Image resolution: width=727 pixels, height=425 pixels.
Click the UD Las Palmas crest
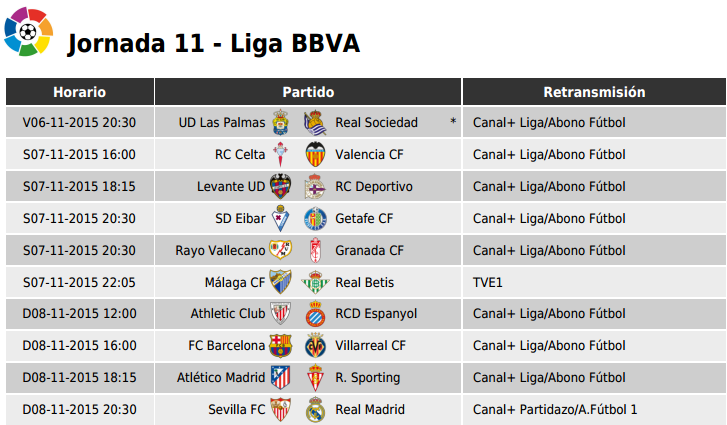[x=281, y=122]
